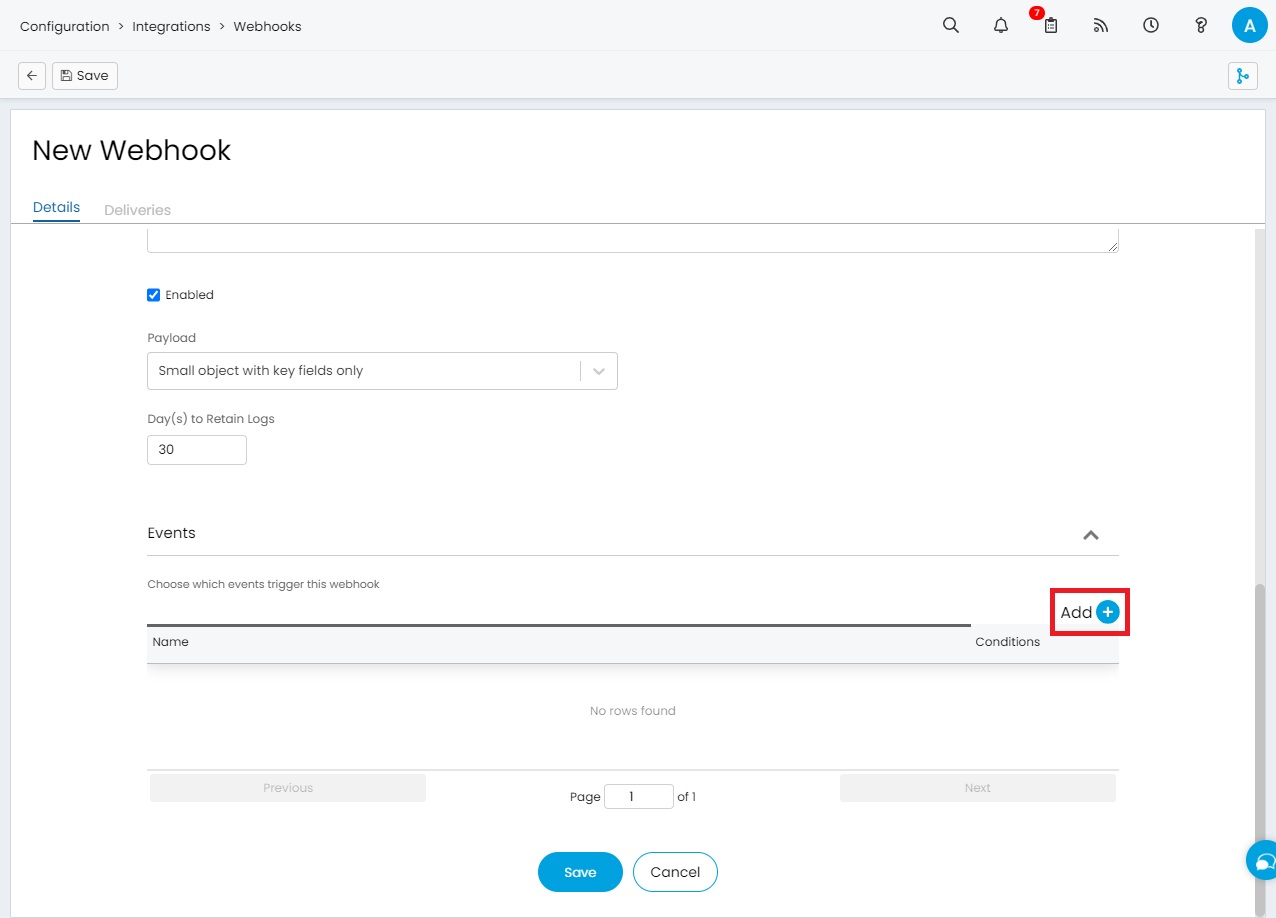Open the chat support bubble
1276x918 pixels.
tap(1263, 861)
